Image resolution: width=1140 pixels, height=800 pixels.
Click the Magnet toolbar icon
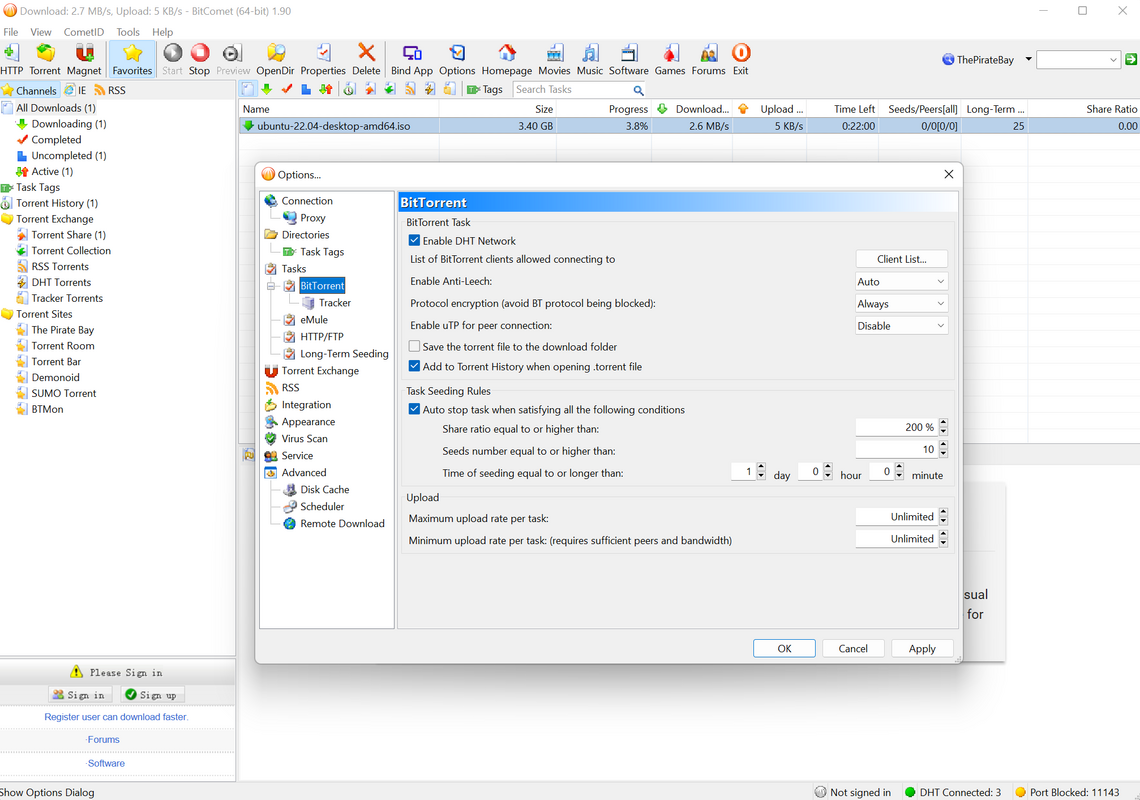pos(84,59)
